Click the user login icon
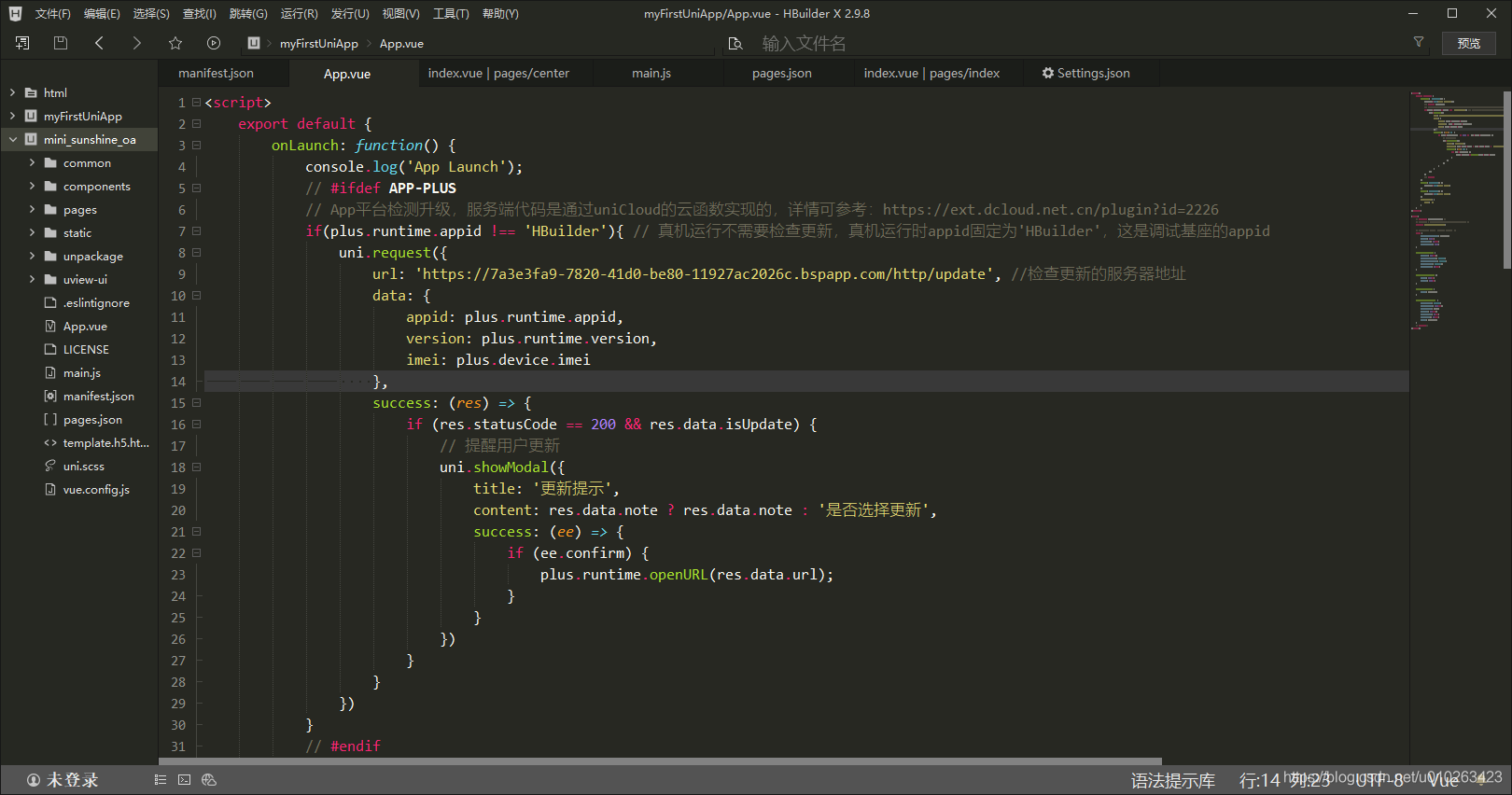 [34, 780]
